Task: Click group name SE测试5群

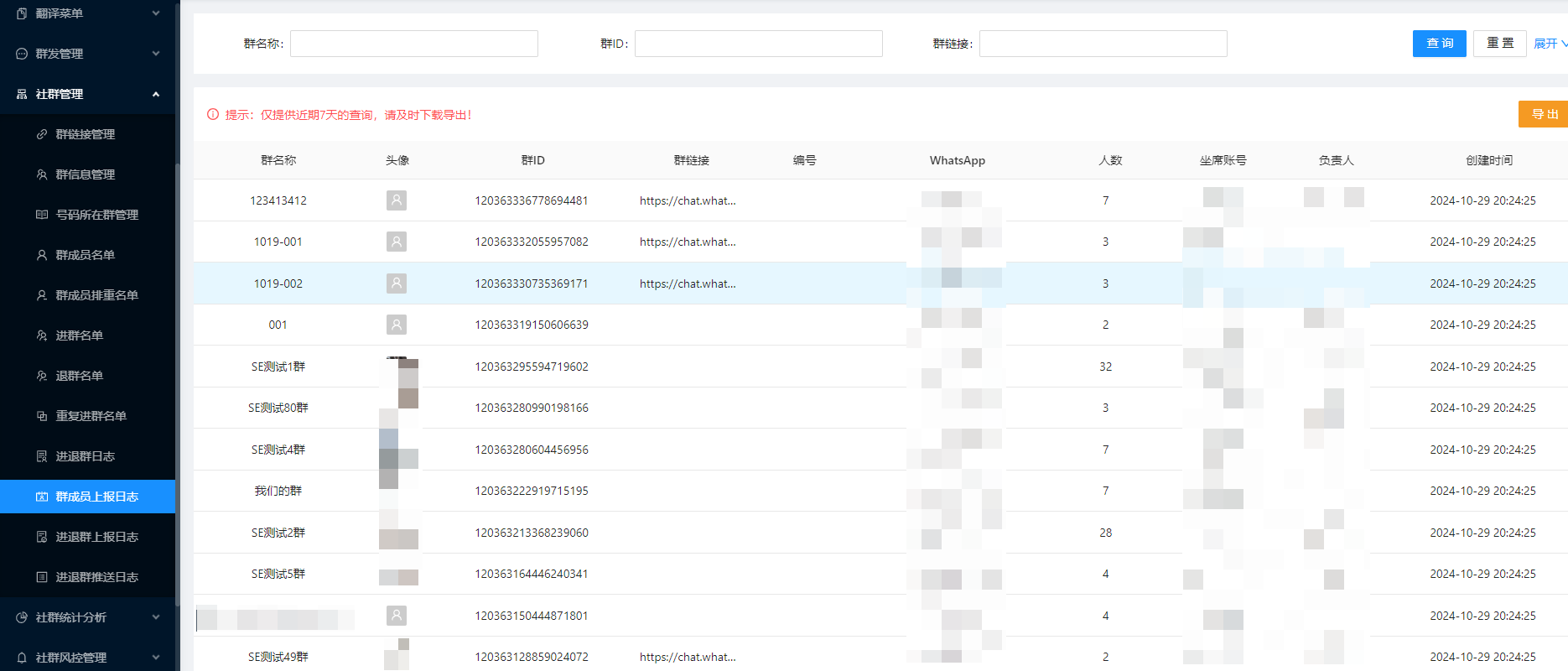Action: coord(278,574)
